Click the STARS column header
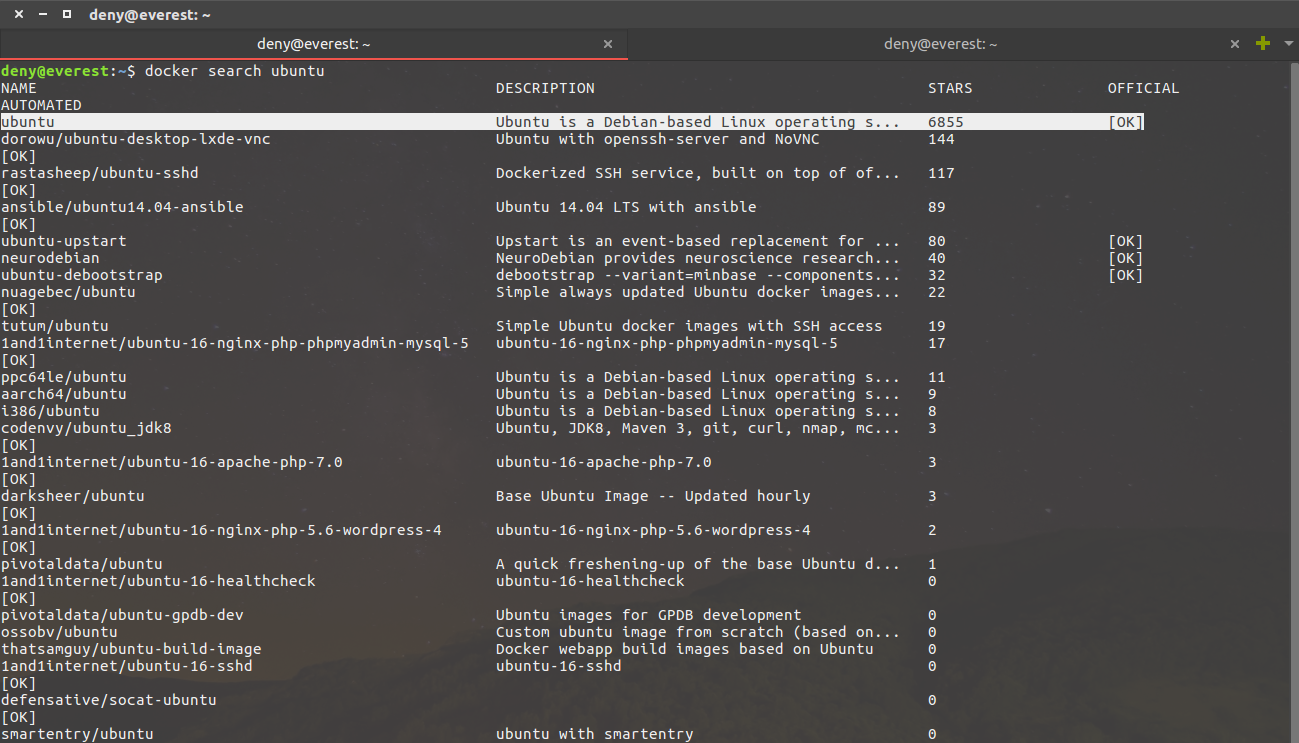 tap(948, 87)
